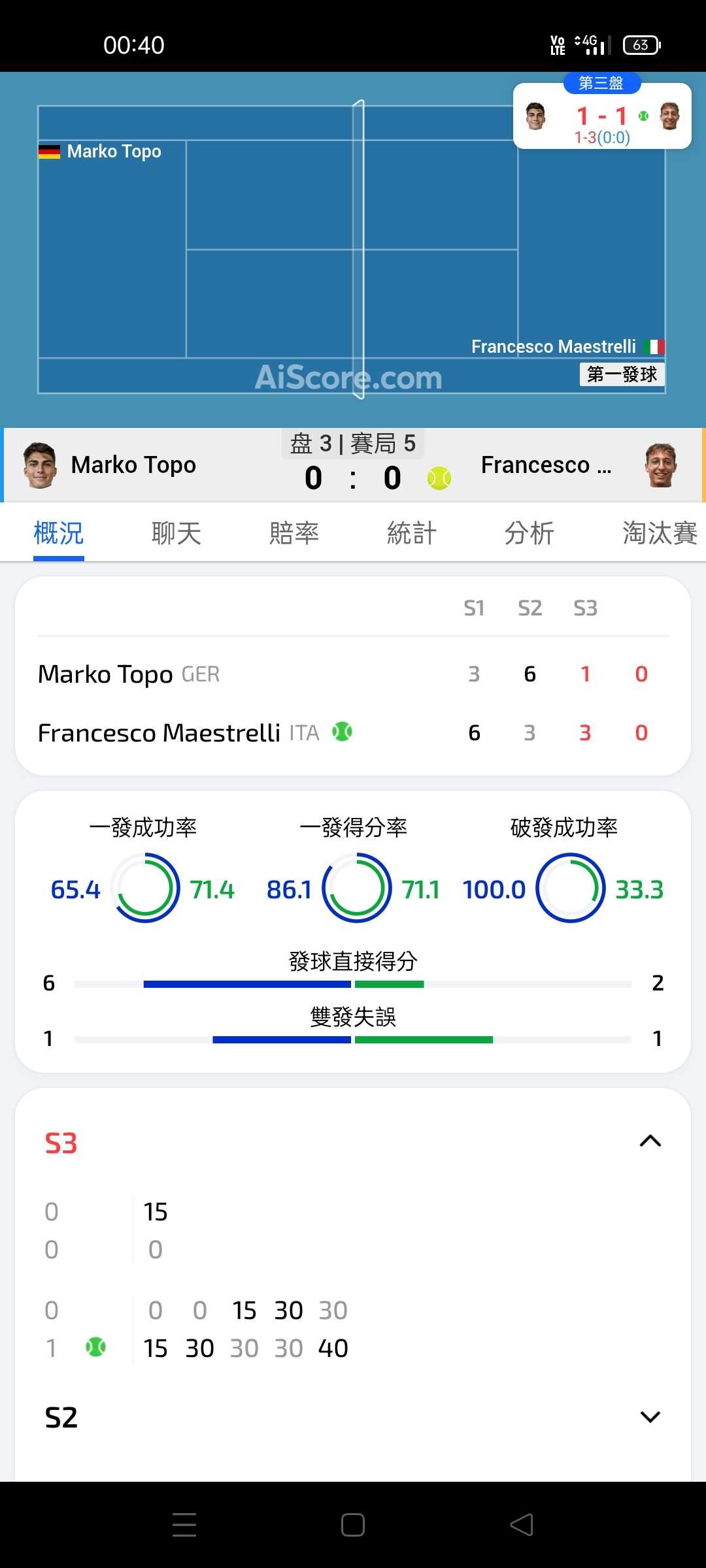706x1568 pixels.
Task: Tap the yellow tennis ball serve indicator
Action: click(439, 478)
